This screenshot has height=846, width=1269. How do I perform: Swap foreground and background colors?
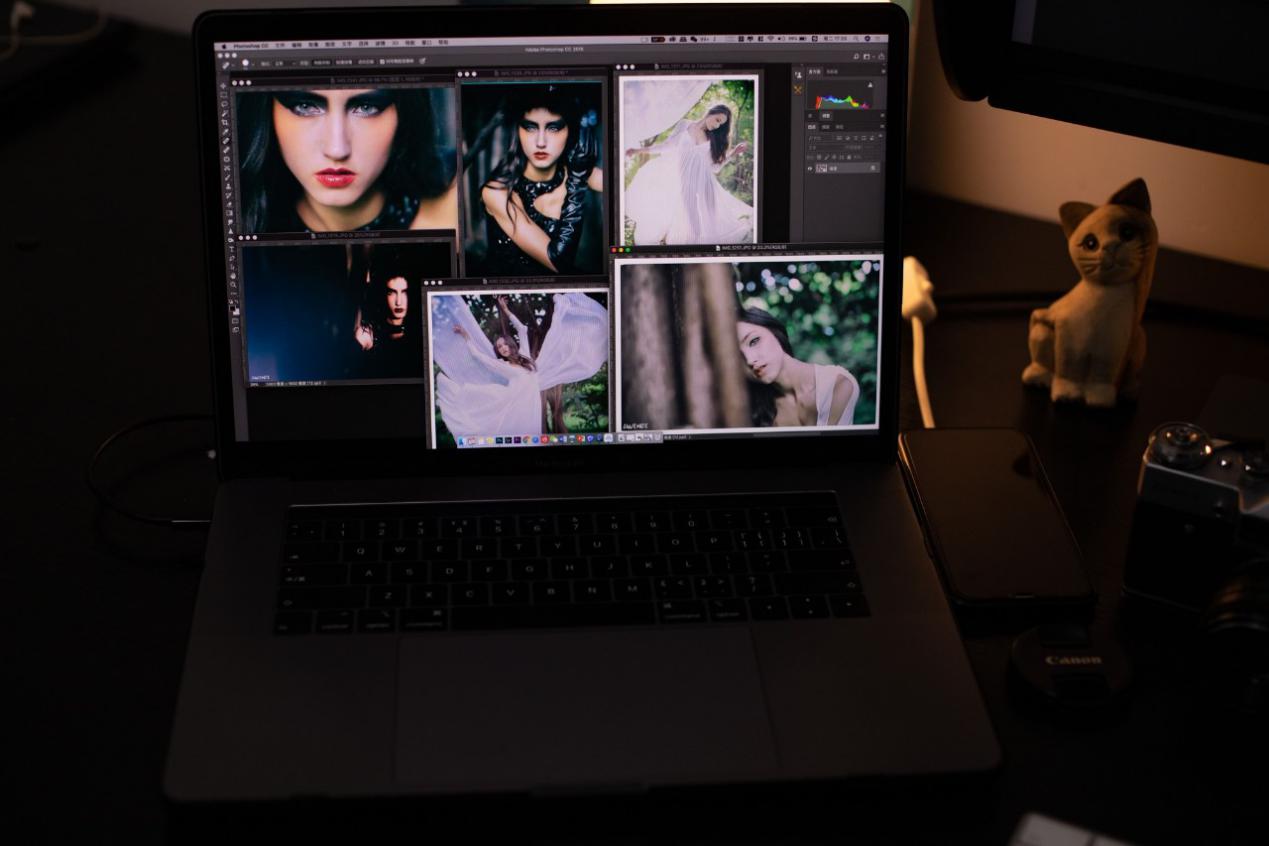tap(236, 301)
